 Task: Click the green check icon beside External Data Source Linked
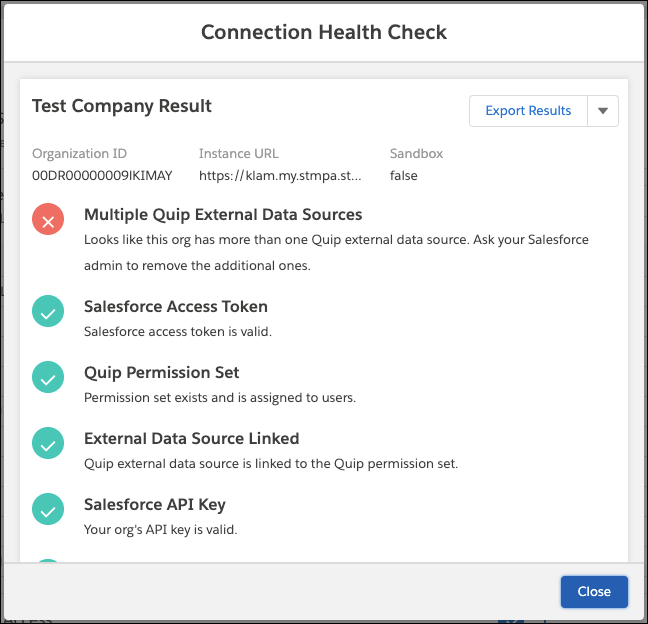click(x=48, y=443)
